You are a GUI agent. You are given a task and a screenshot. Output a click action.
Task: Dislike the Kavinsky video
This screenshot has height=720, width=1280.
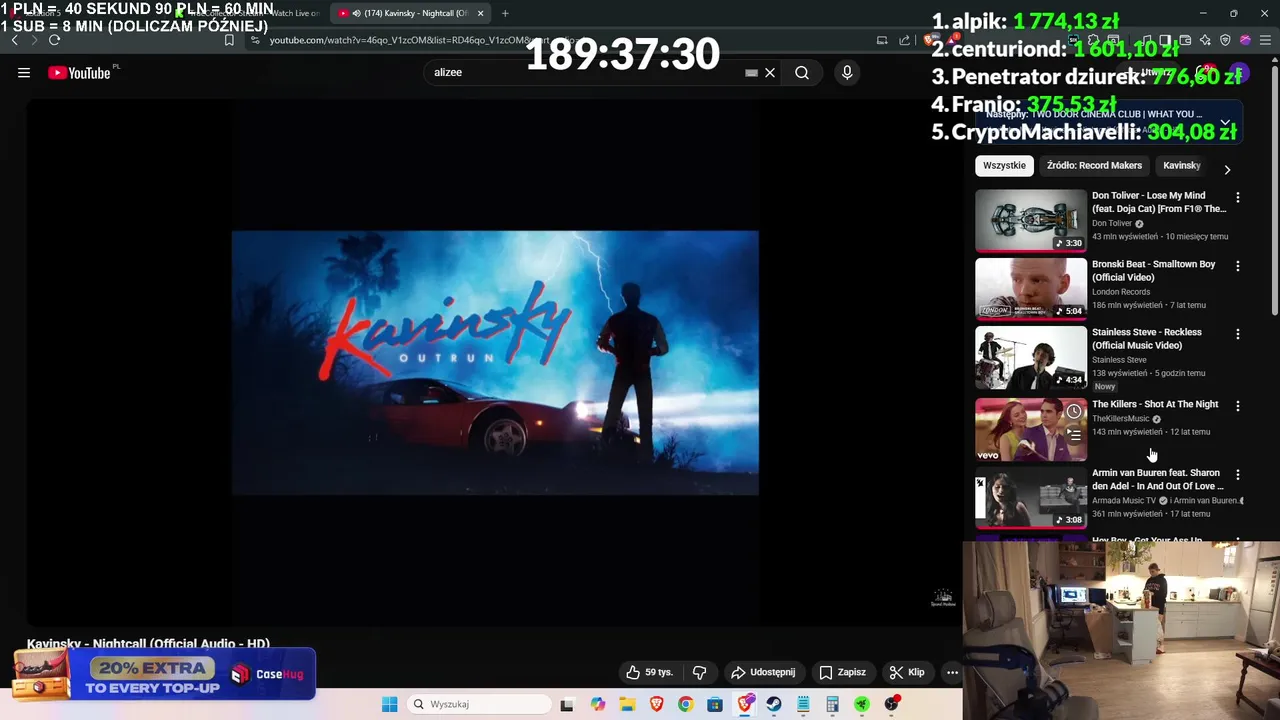pyautogui.click(x=700, y=673)
